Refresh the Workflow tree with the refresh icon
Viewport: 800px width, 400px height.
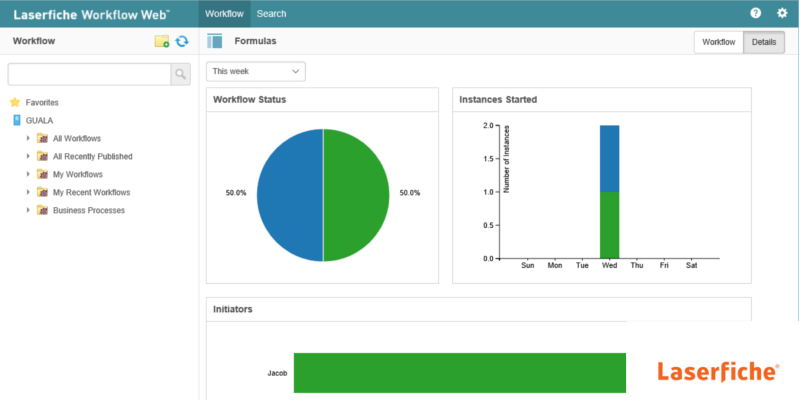182,41
